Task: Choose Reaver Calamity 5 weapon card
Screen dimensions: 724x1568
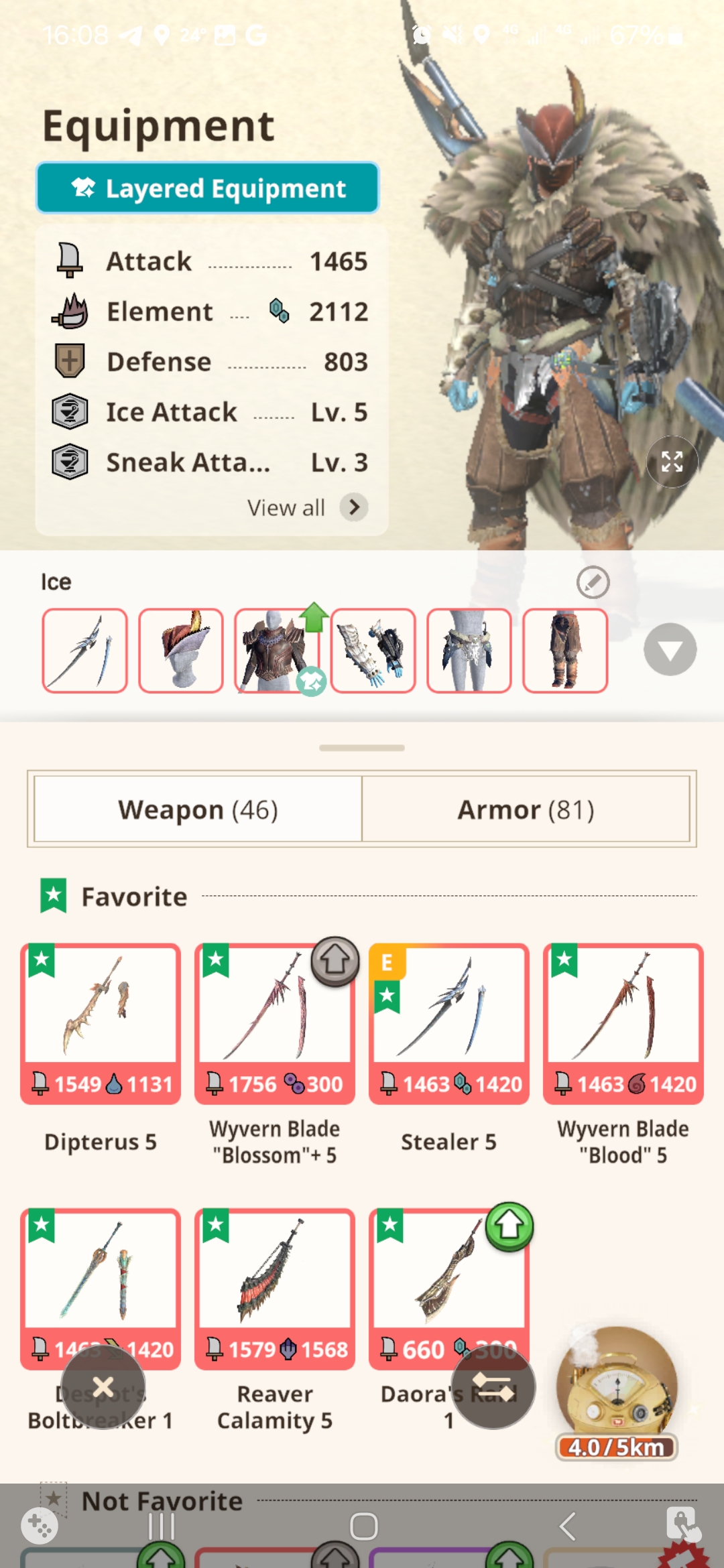Action: pyautogui.click(x=275, y=1289)
